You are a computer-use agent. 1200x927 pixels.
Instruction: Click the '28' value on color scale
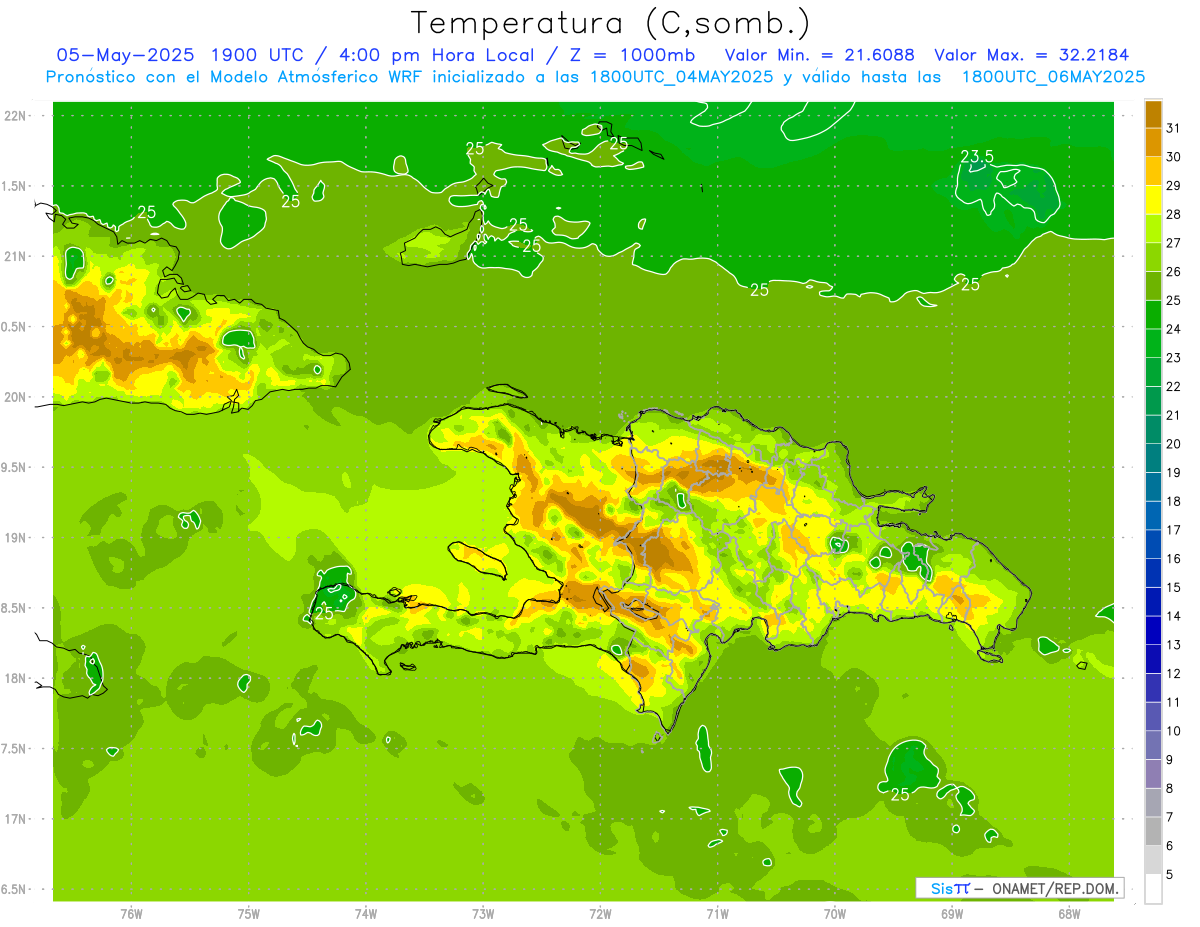1173,214
